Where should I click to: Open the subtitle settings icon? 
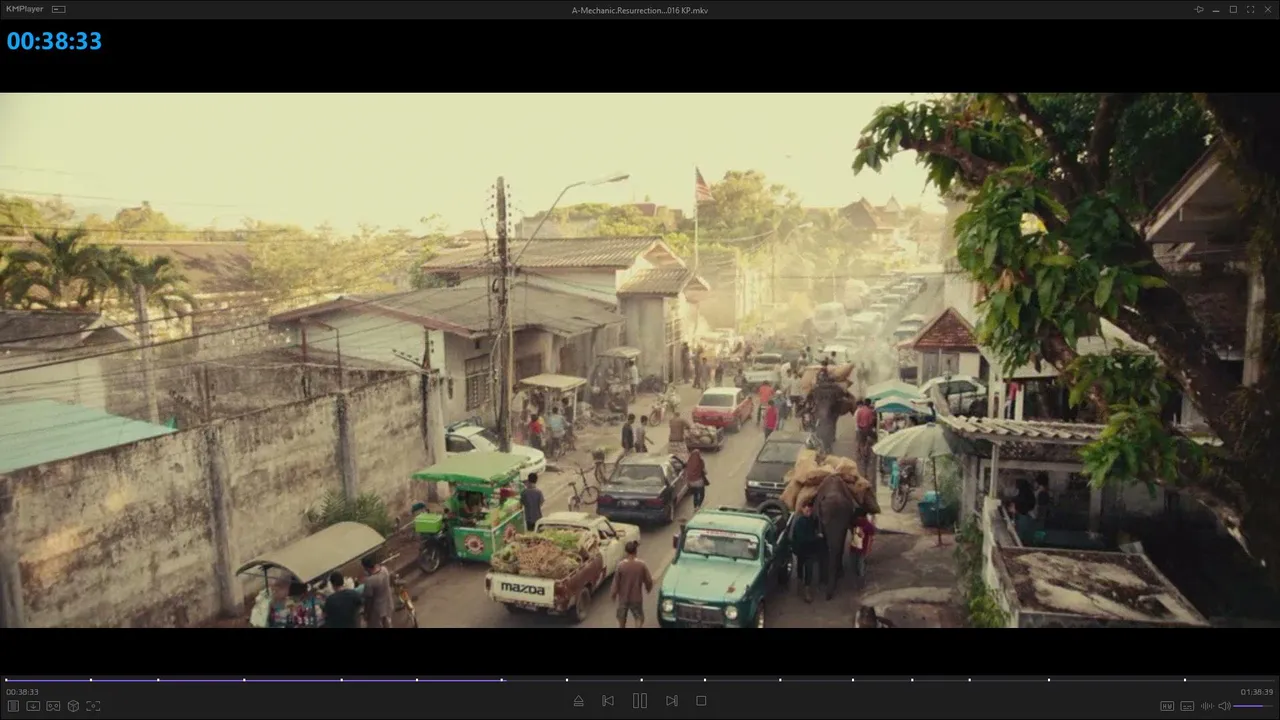(x=1187, y=706)
